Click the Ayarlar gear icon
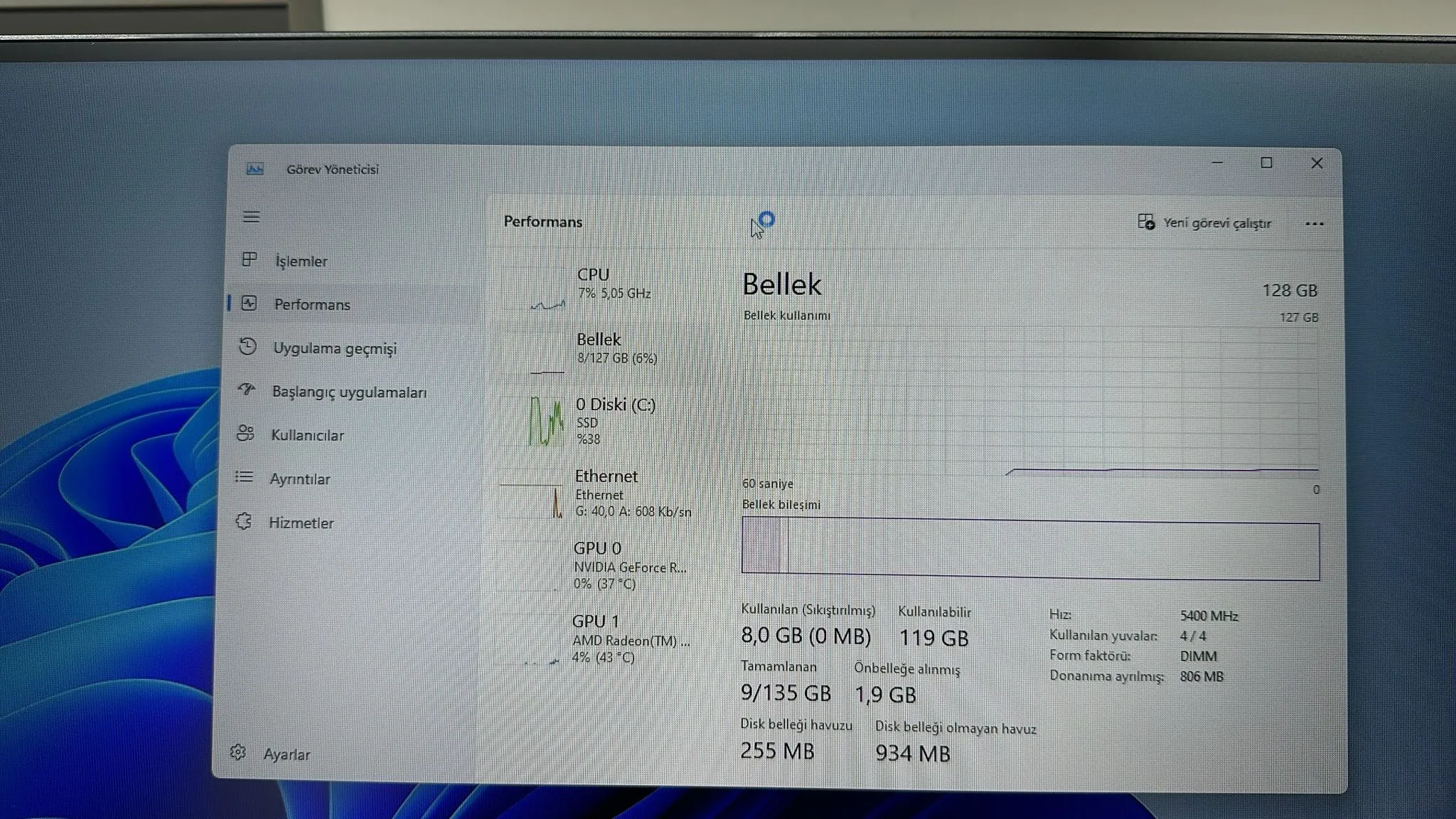Image resolution: width=1456 pixels, height=819 pixels. click(237, 752)
